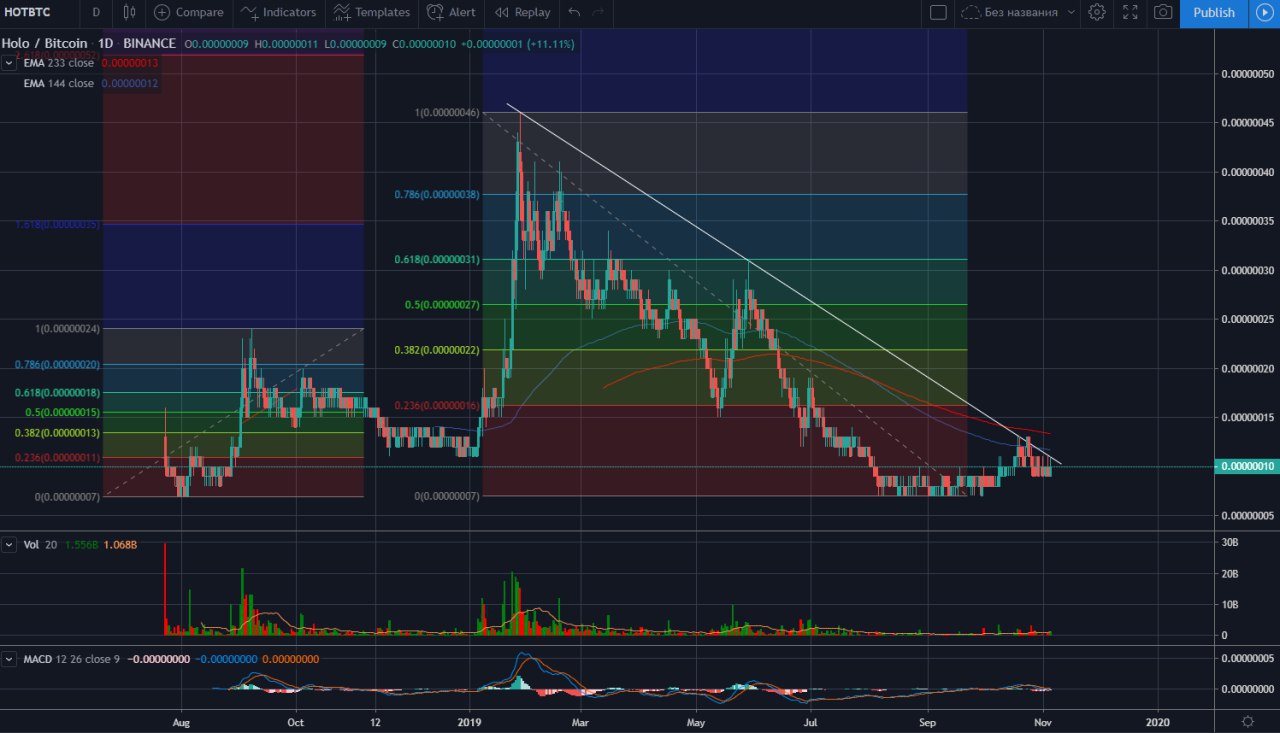Open indicator Templates menu
The width and height of the screenshot is (1280, 733).
point(372,13)
